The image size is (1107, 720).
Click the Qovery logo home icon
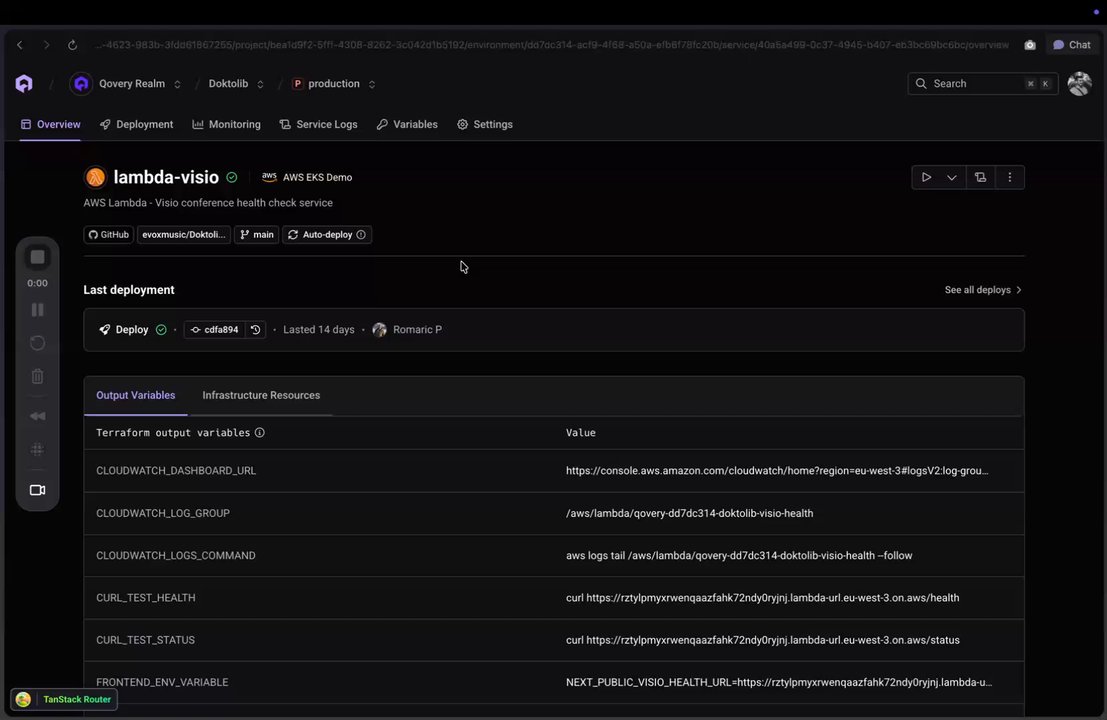(x=24, y=83)
